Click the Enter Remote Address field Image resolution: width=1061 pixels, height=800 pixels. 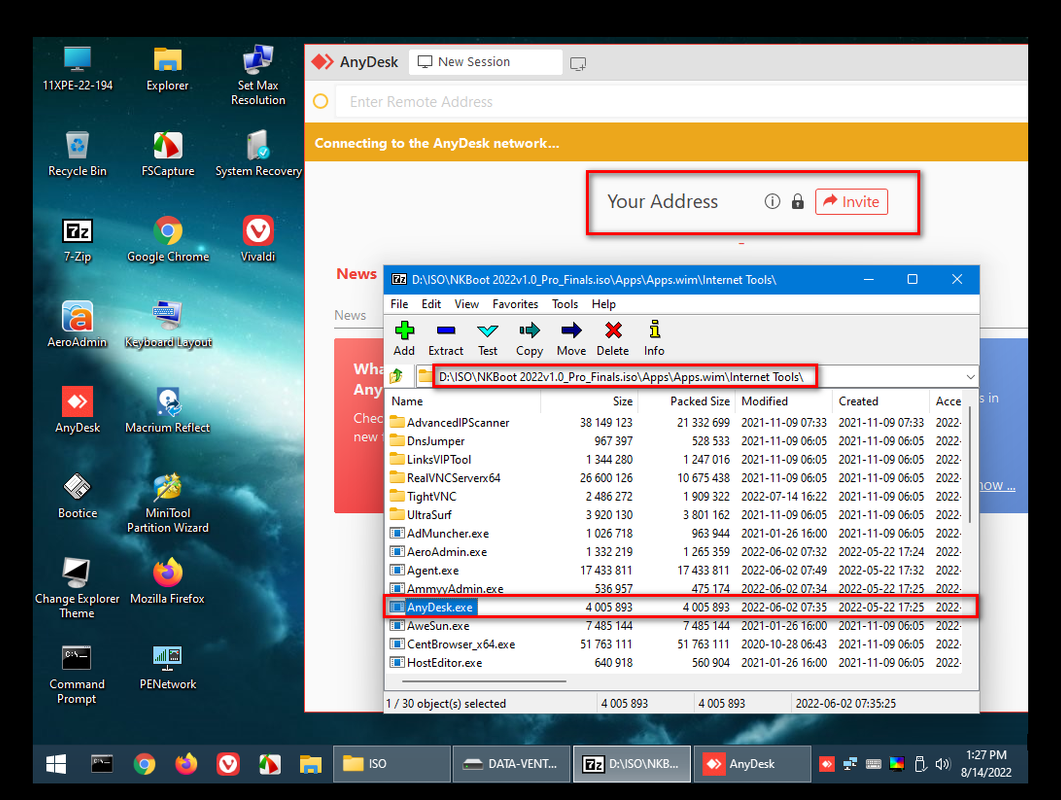point(680,102)
